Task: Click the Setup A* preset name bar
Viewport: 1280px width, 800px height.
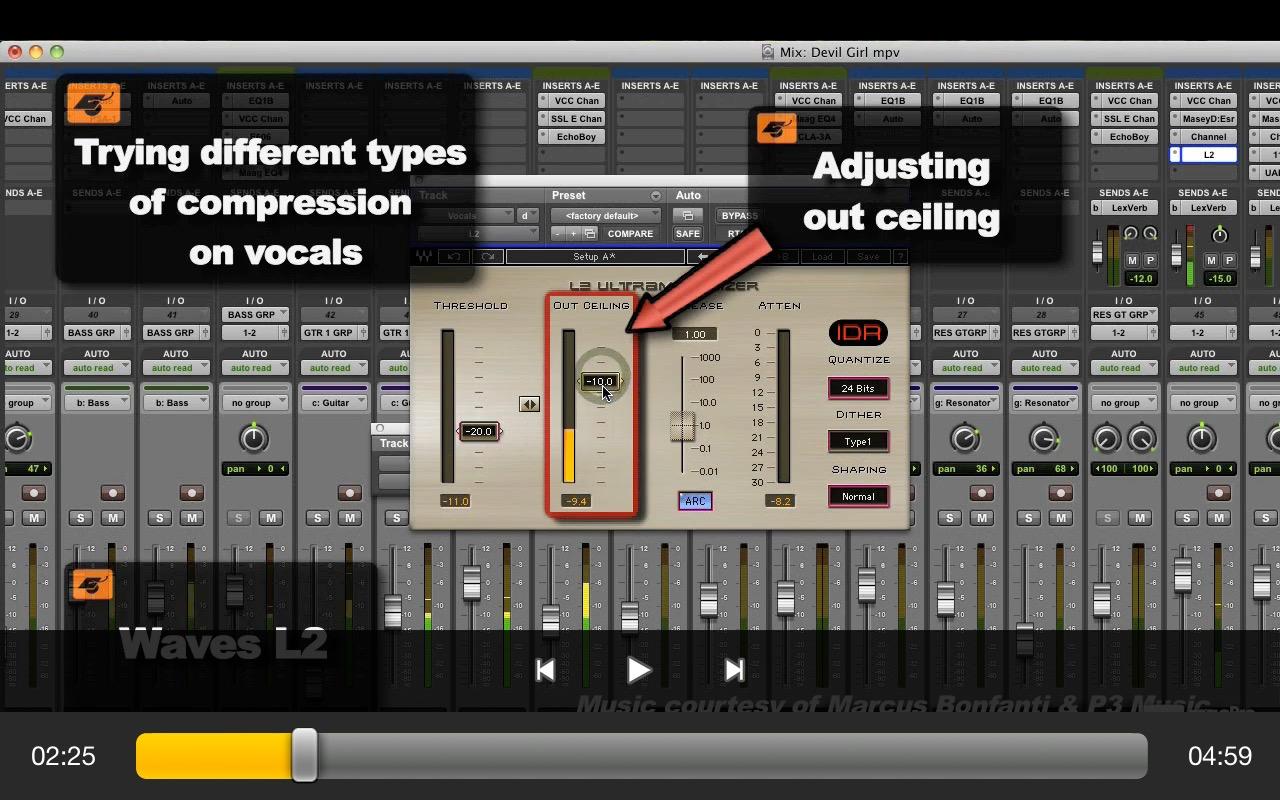Action: tap(595, 257)
